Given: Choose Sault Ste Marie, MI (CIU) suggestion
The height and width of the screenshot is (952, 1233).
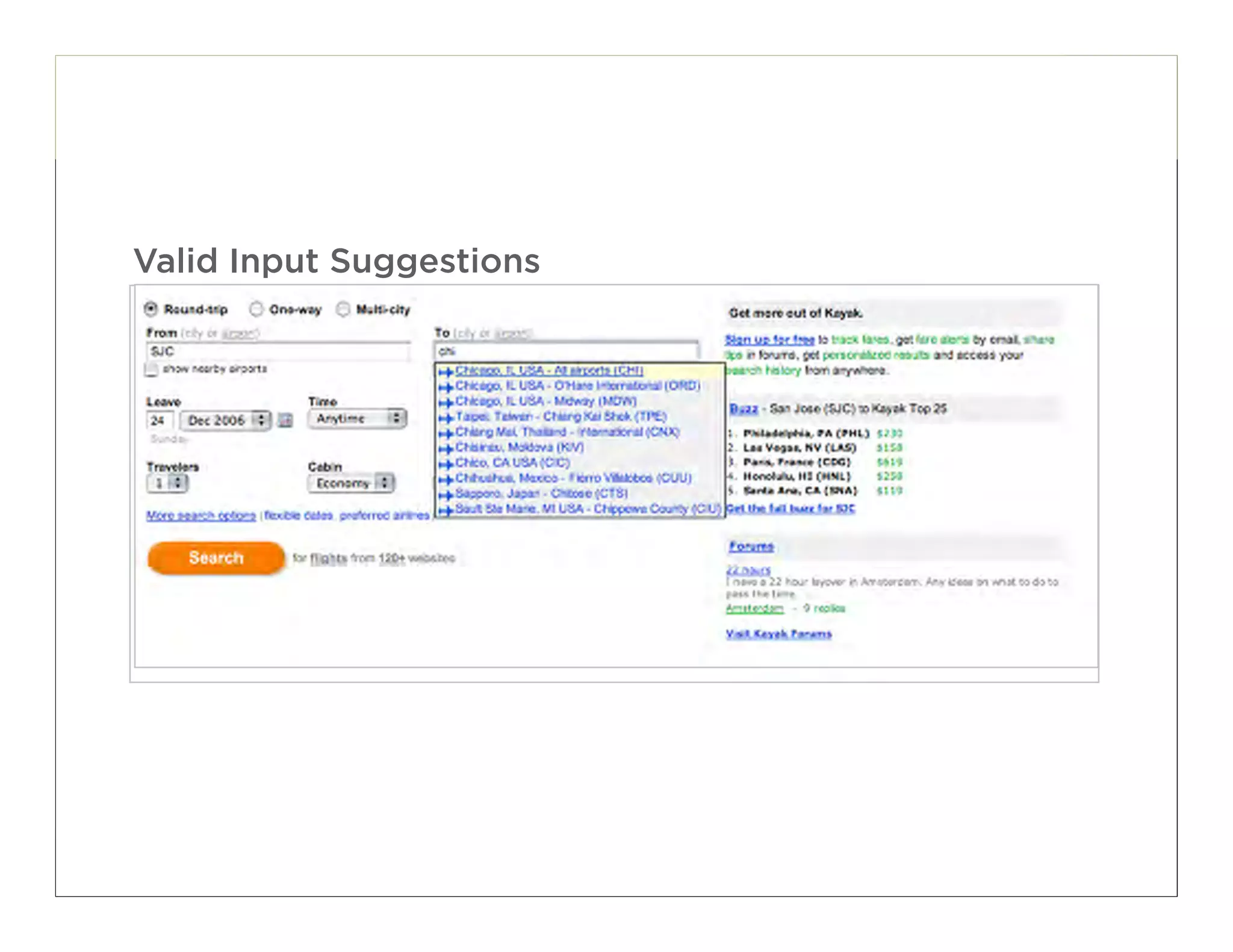Looking at the screenshot, I should tap(588, 509).
